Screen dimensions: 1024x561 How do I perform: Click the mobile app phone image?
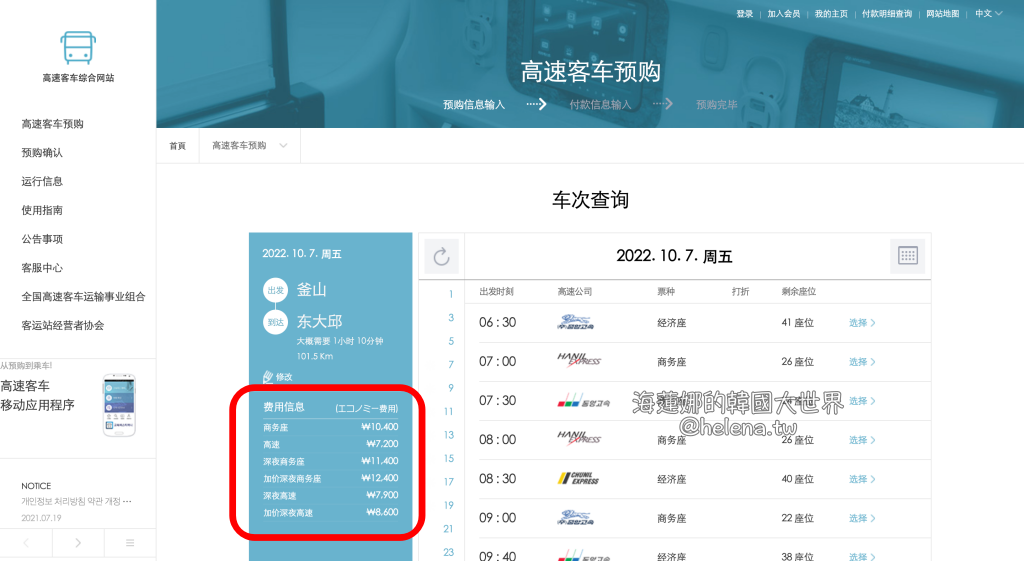pos(119,405)
